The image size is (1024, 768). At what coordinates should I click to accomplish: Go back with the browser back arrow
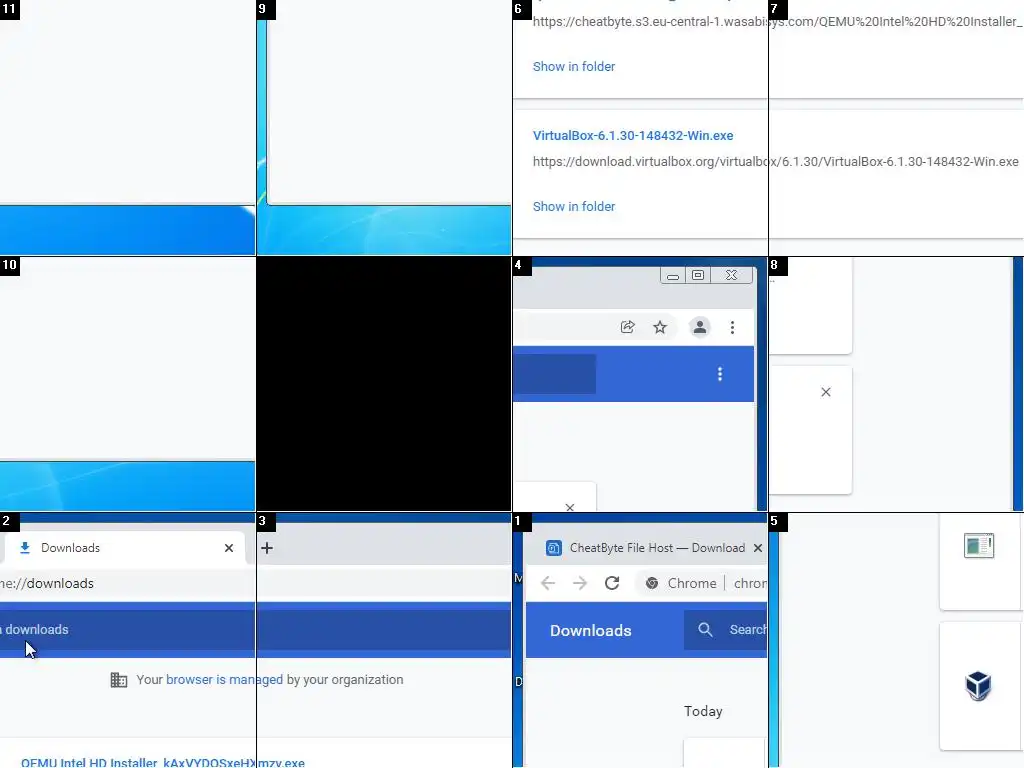[x=548, y=583]
